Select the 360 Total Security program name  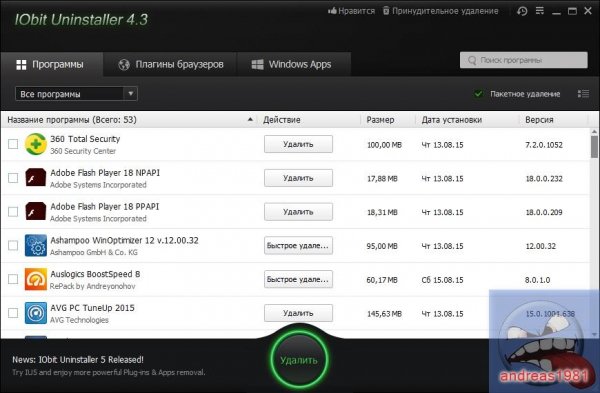click(x=85, y=139)
